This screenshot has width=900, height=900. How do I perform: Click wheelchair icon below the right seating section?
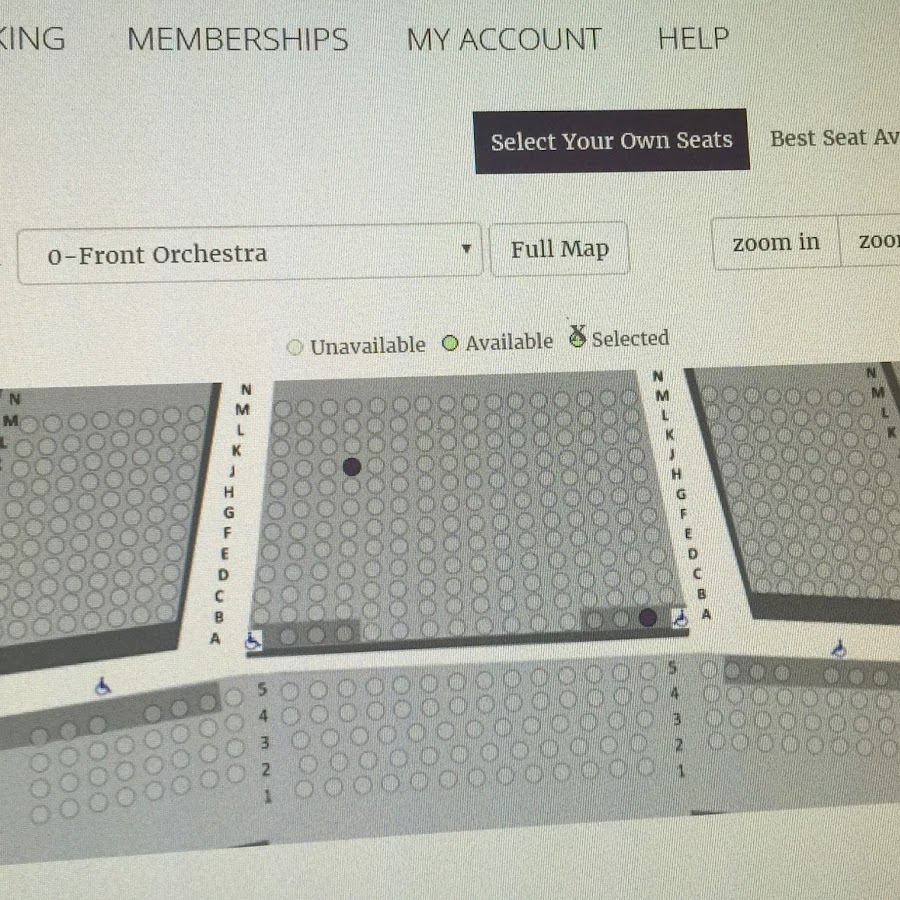coord(839,649)
